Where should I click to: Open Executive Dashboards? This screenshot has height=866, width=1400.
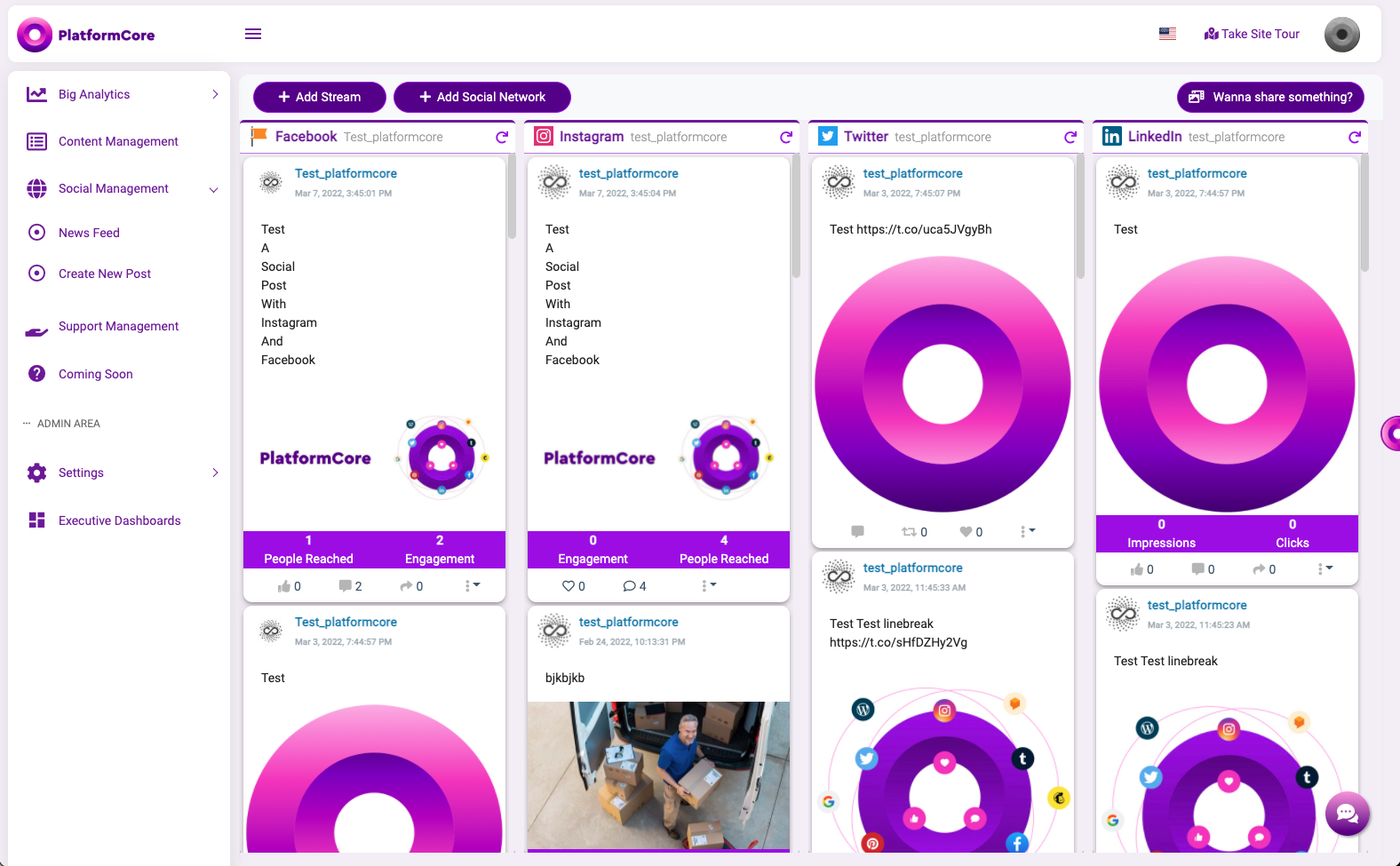[x=119, y=520]
